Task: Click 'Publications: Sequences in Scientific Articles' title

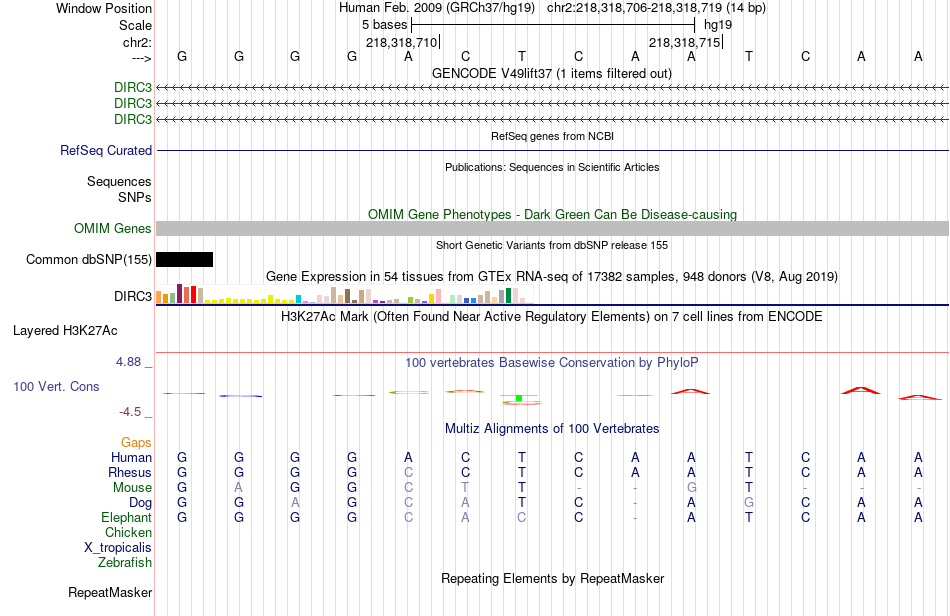Action: coord(552,167)
